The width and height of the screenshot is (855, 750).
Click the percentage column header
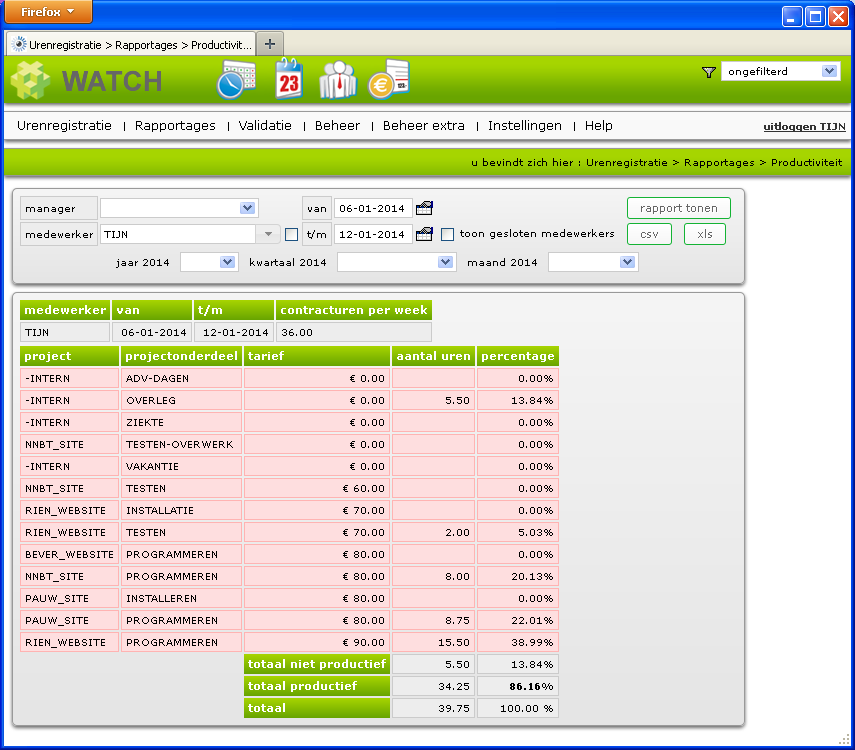click(517, 356)
